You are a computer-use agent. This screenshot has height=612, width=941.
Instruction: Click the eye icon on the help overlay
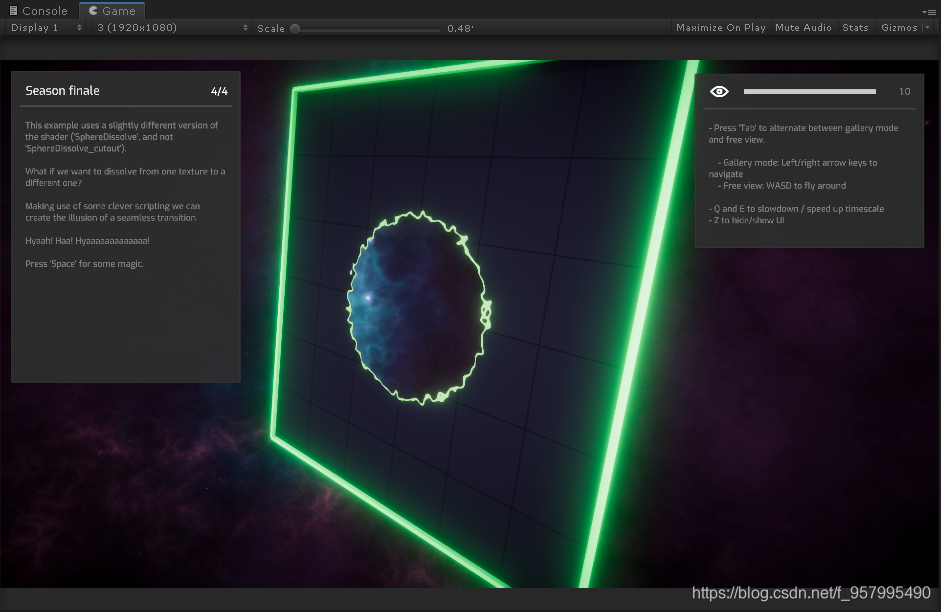719,91
